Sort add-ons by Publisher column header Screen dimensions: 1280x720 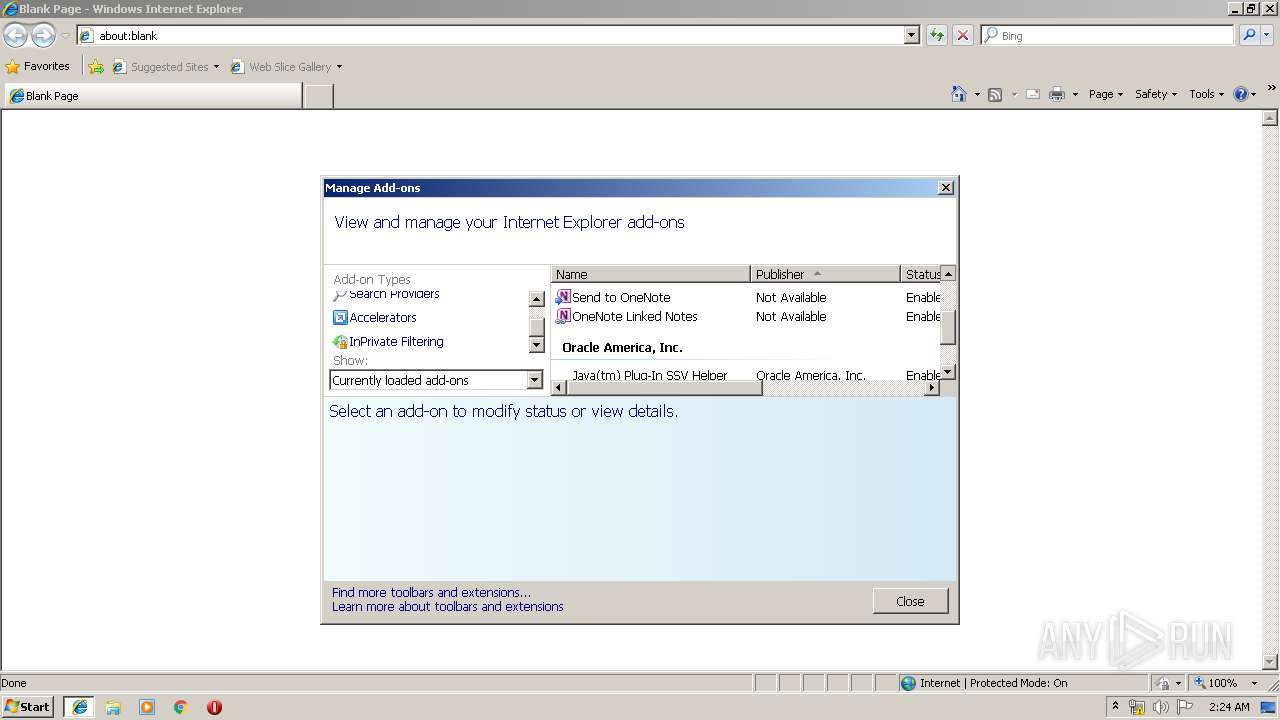coord(825,274)
